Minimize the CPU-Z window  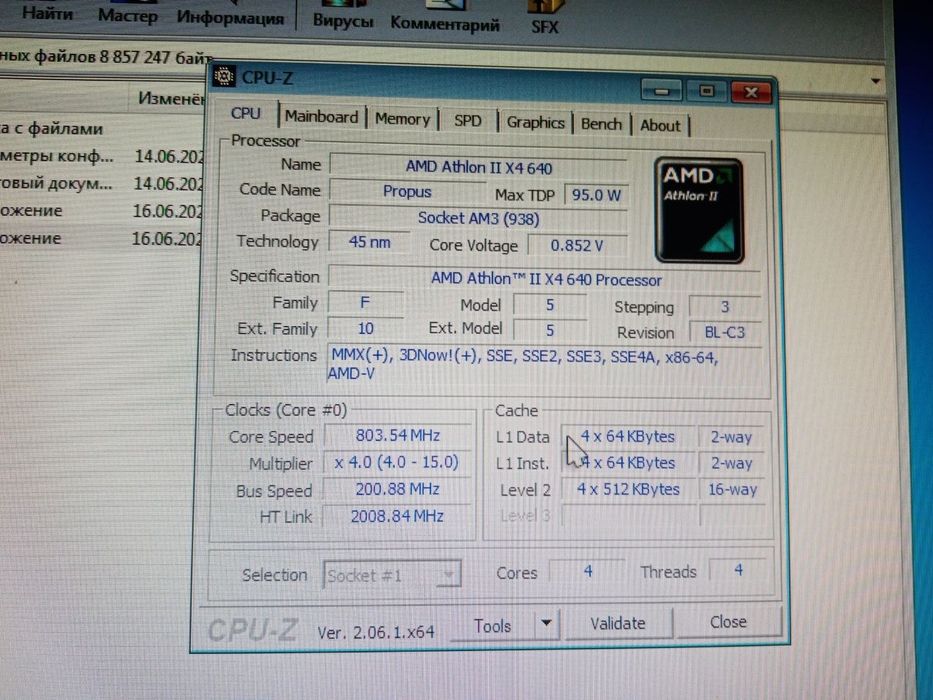pos(661,91)
